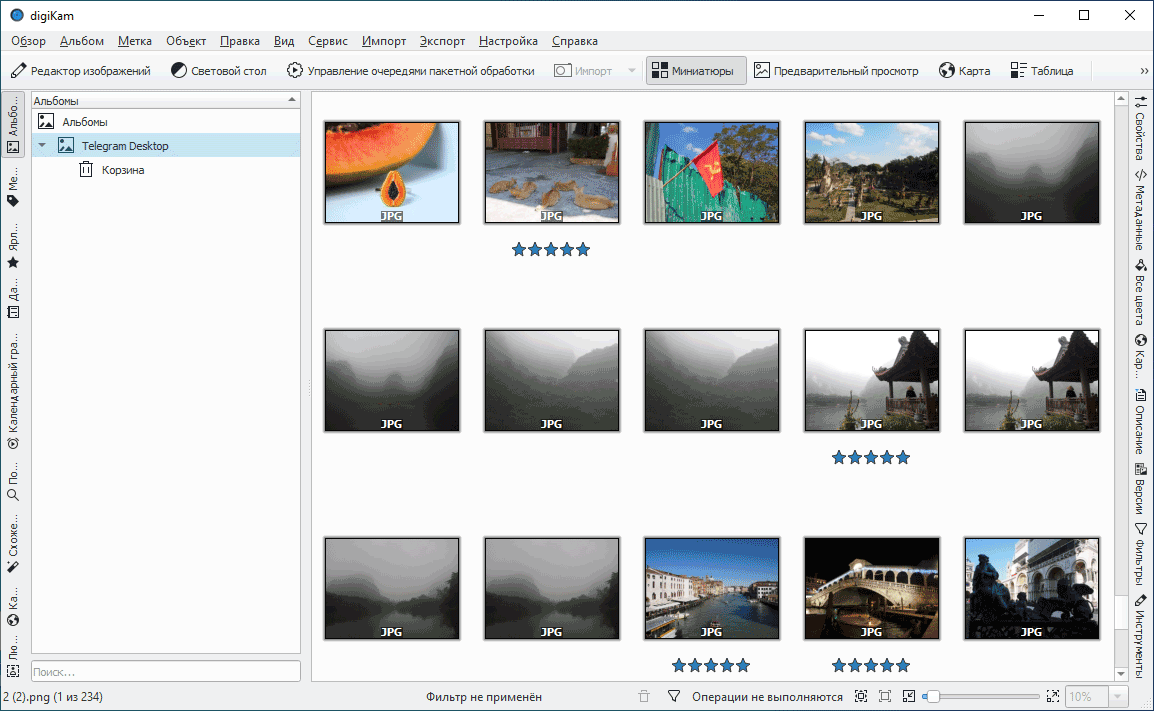Viewport: 1154px width, 711px height.
Task: Click the filter funnel icon in status bar
Action: (674, 696)
